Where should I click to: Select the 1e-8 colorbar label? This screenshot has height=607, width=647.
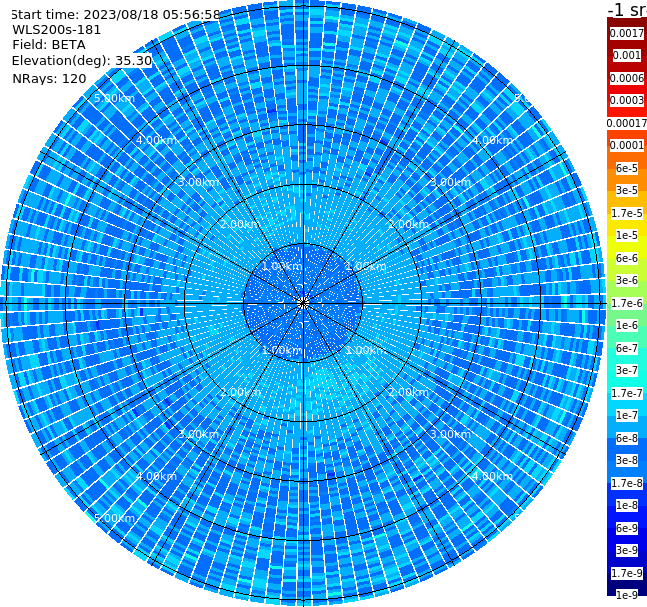[627, 505]
